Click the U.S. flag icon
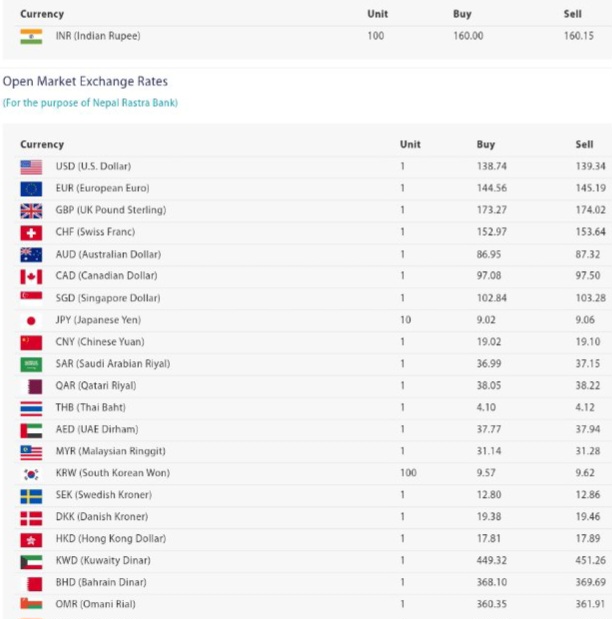The height and width of the screenshot is (619, 612). coord(31,167)
